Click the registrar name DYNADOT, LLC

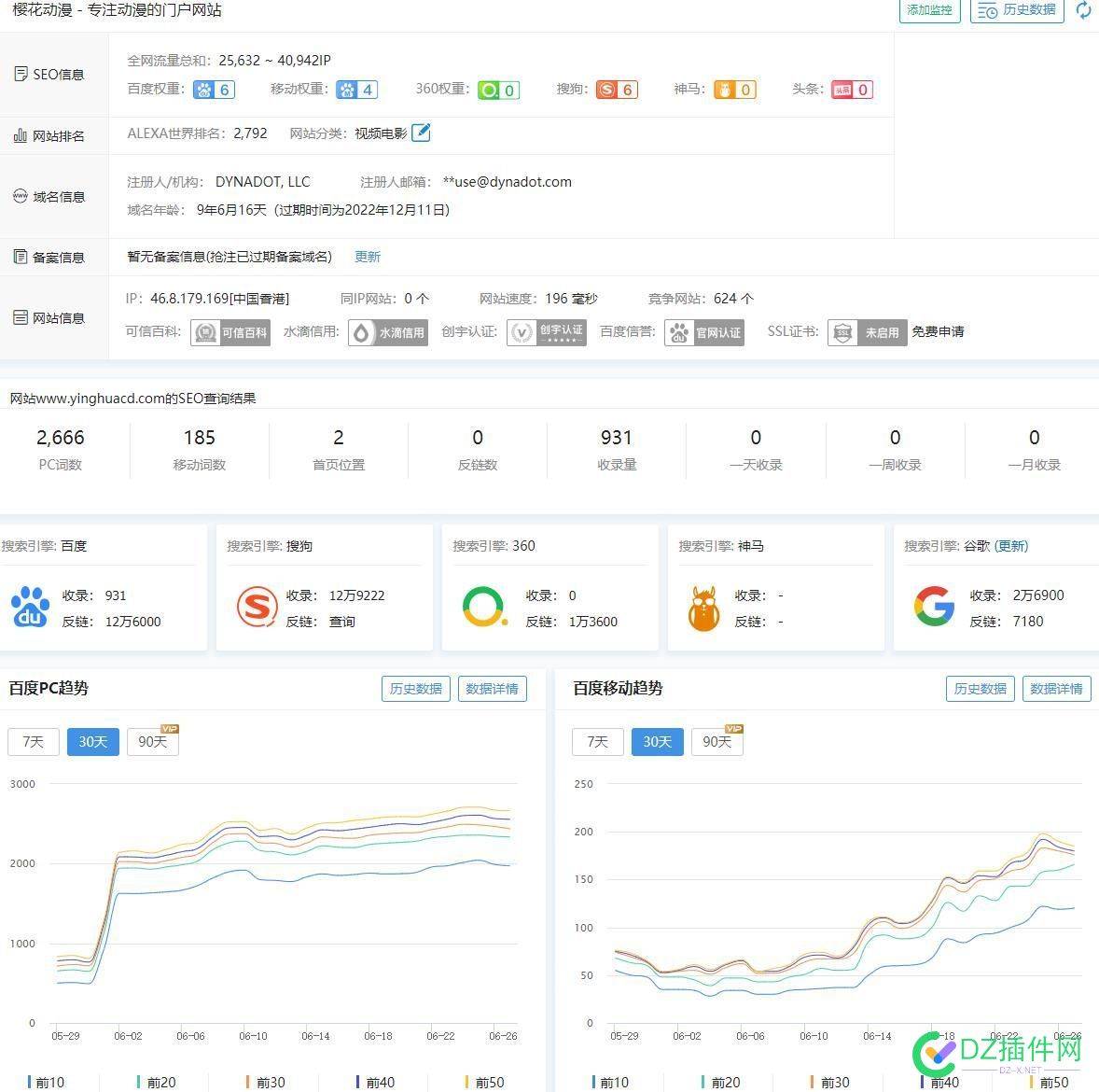[263, 182]
